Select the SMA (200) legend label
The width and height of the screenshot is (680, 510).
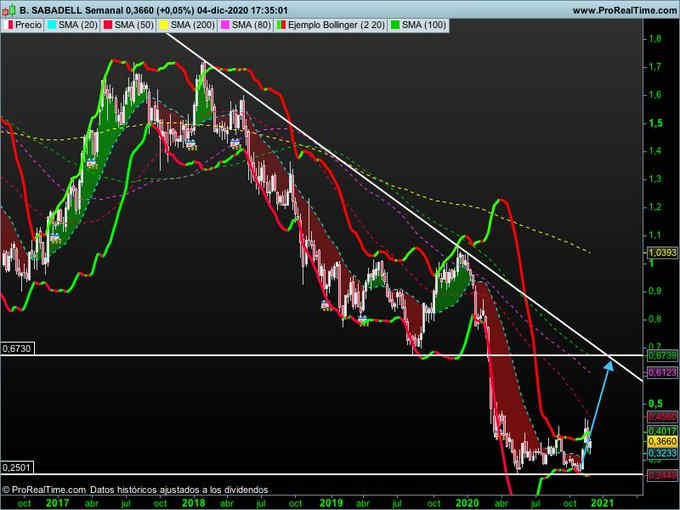pyautogui.click(x=193, y=25)
